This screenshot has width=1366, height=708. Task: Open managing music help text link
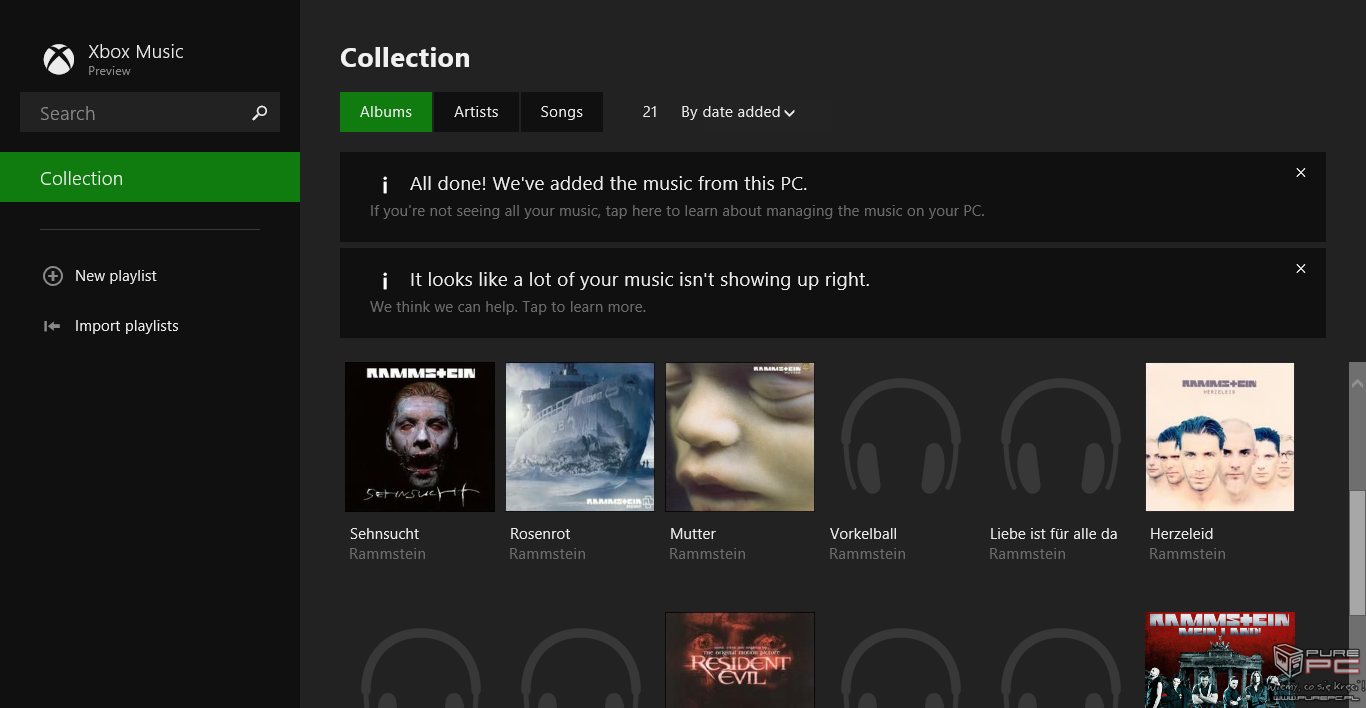(677, 211)
